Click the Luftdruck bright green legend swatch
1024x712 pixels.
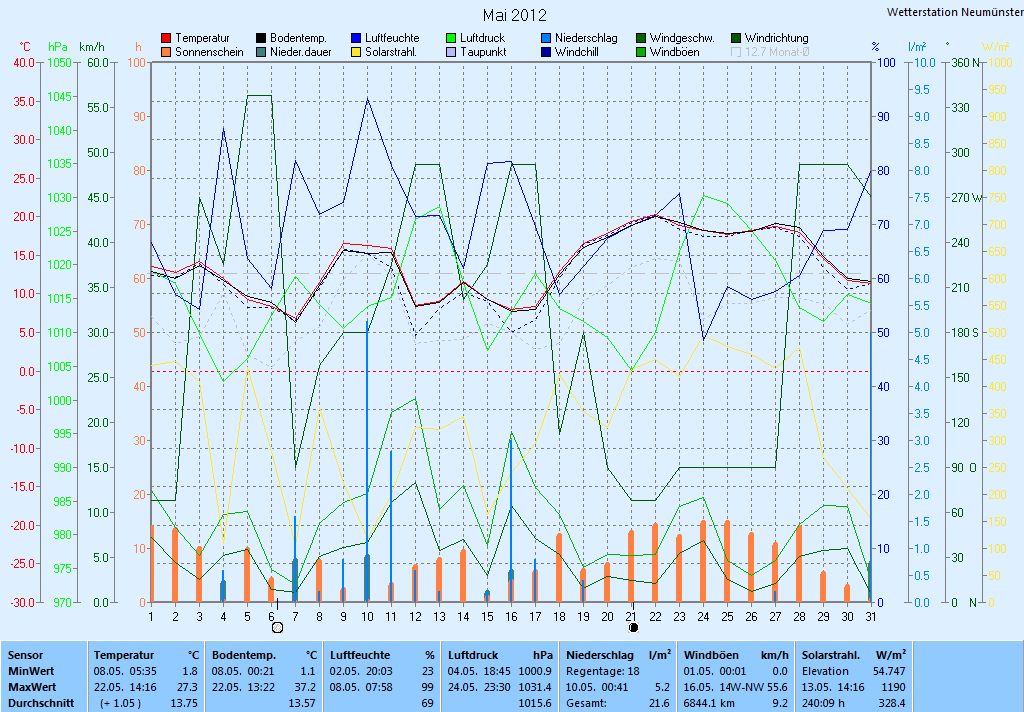coord(452,38)
